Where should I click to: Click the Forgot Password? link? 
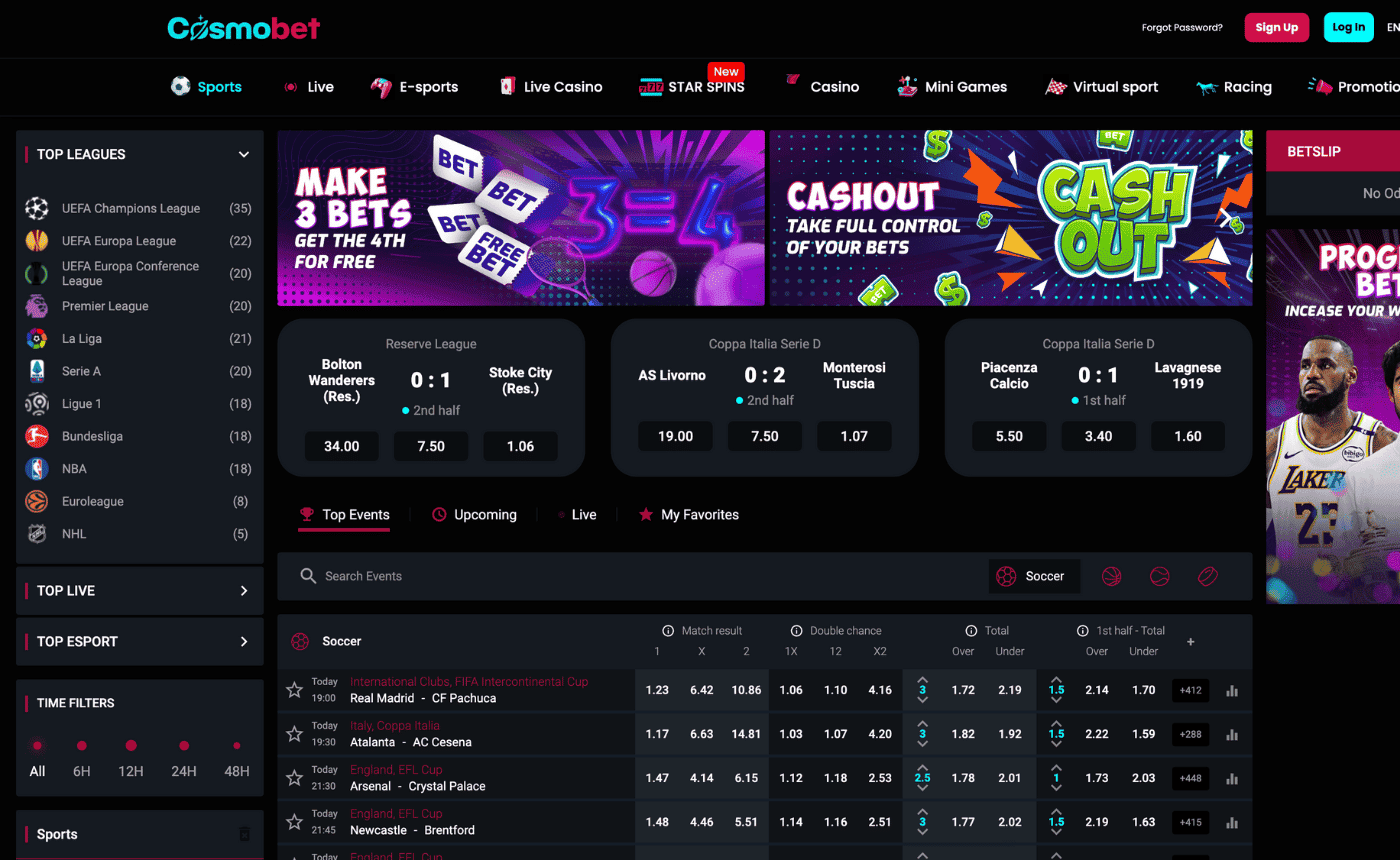[1182, 28]
